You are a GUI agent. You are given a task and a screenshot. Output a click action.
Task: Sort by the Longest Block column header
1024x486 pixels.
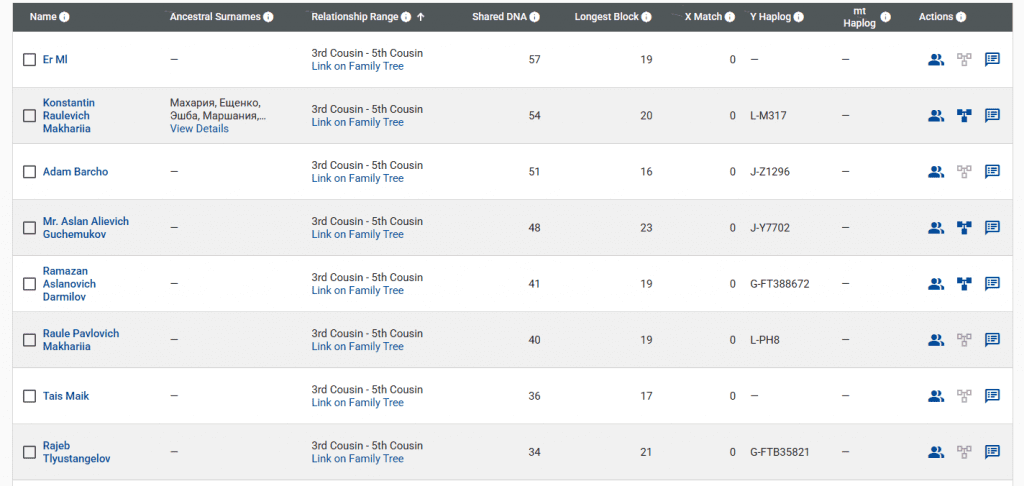click(x=607, y=17)
